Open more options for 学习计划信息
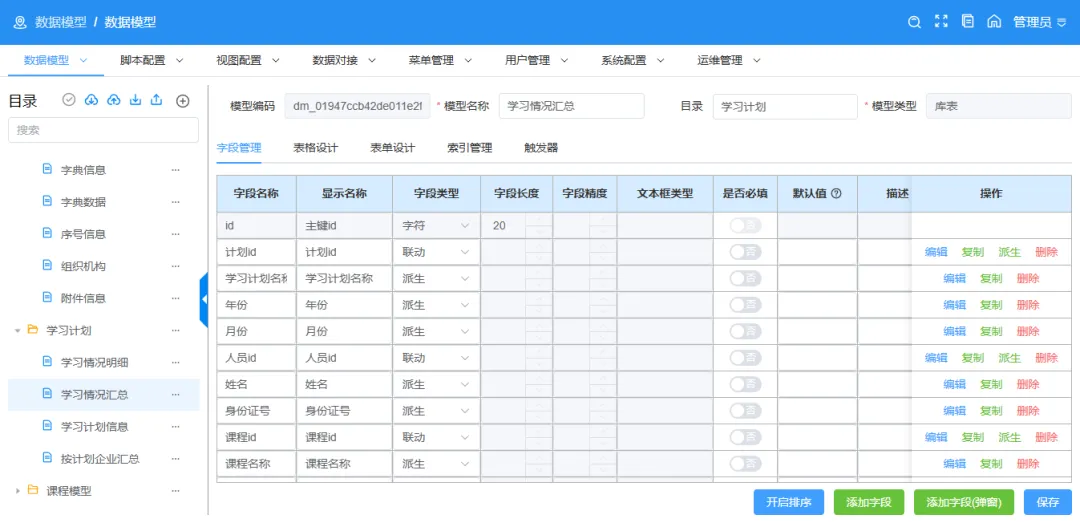1080x523 pixels. tap(176, 427)
